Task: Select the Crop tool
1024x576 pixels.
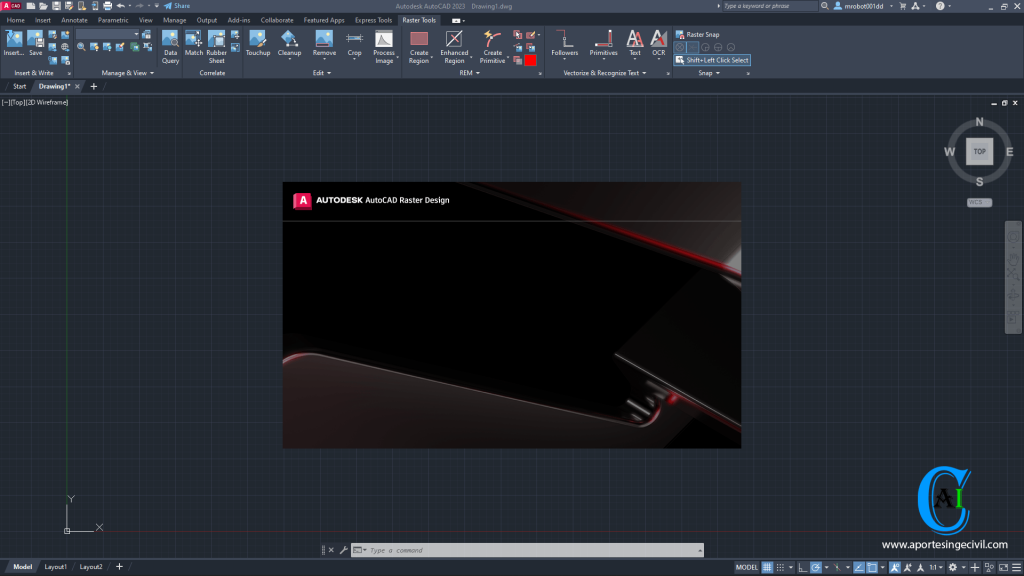Action: 355,44
